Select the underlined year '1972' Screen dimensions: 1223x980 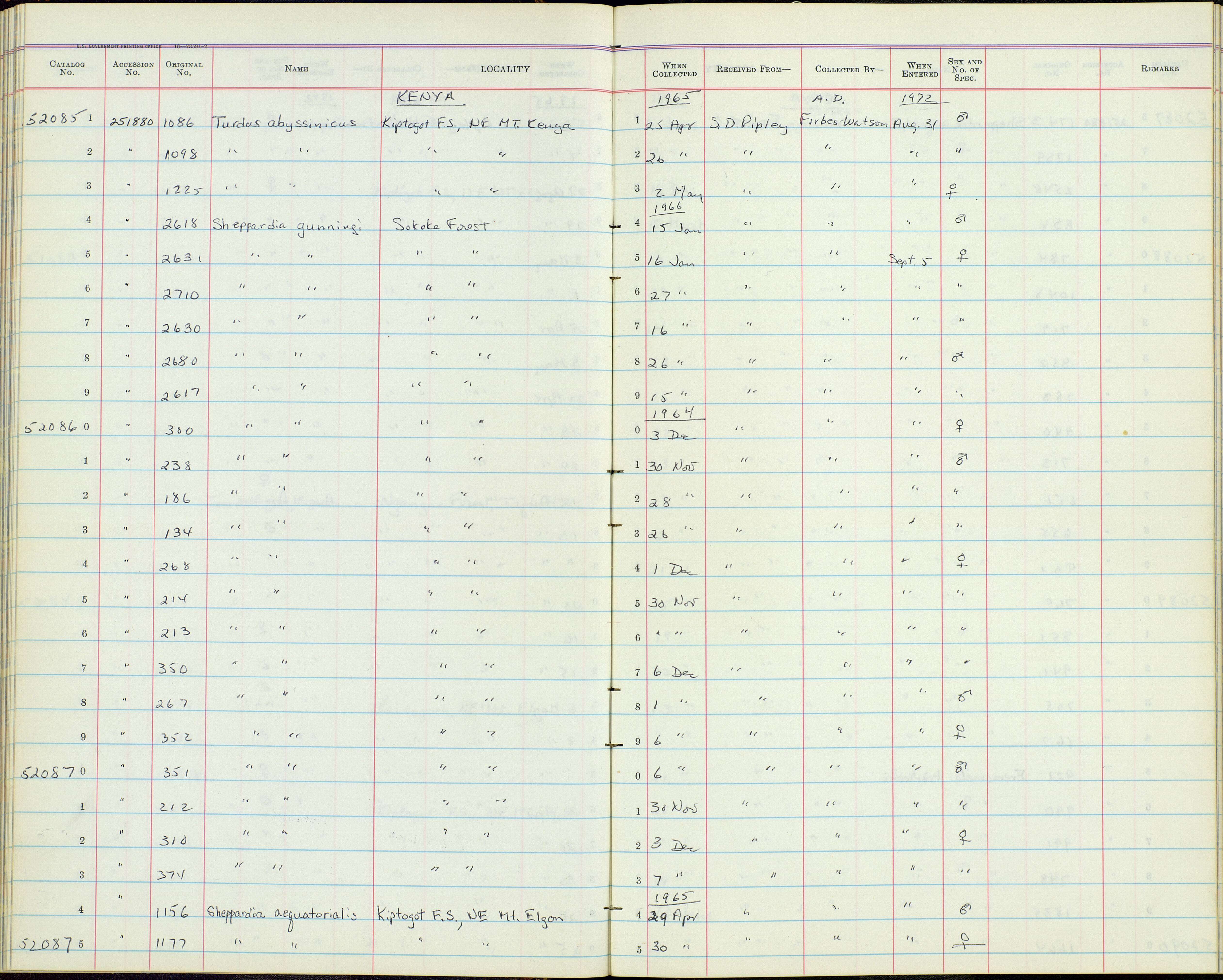(x=920, y=99)
